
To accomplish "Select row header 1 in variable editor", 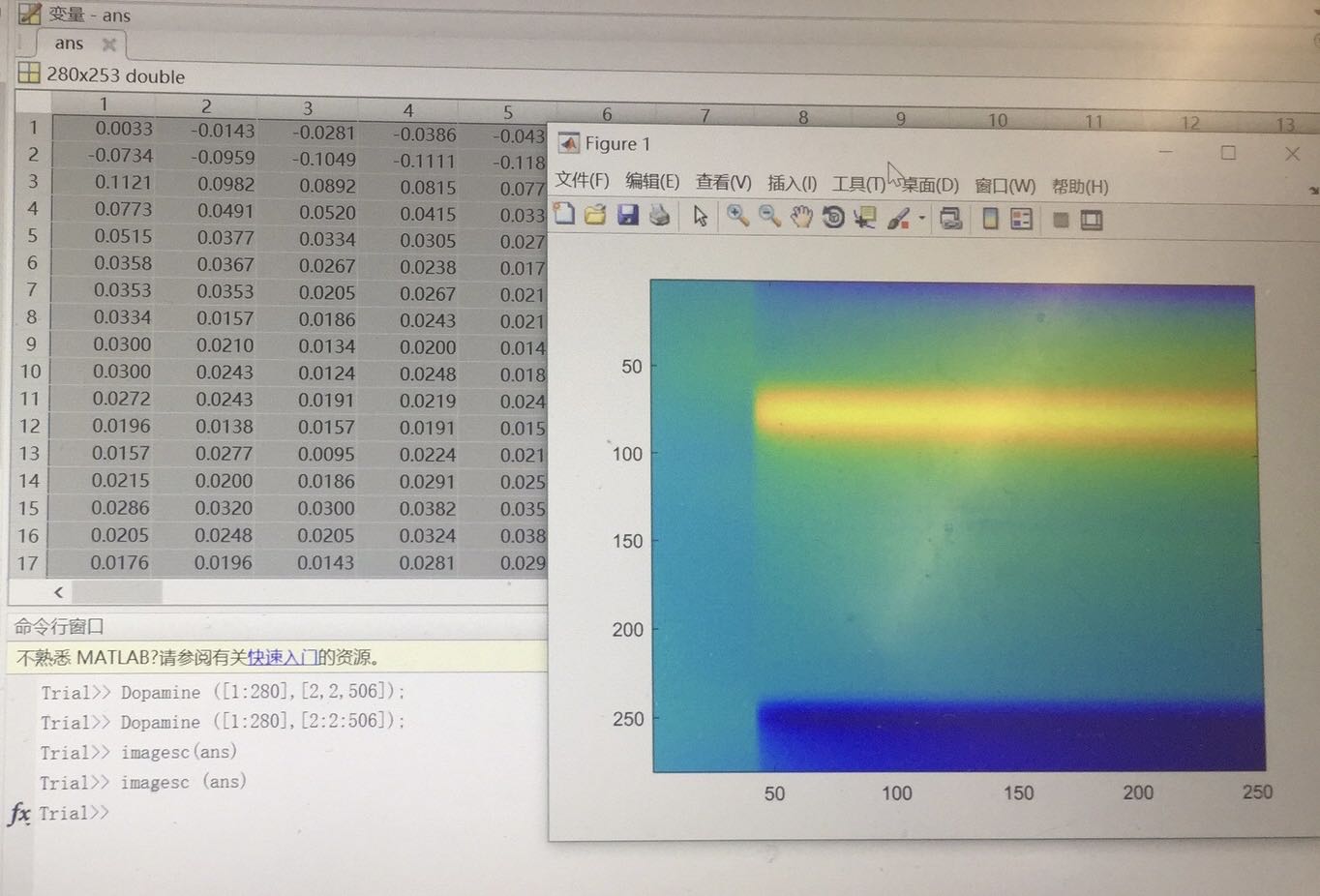I will coord(33,128).
